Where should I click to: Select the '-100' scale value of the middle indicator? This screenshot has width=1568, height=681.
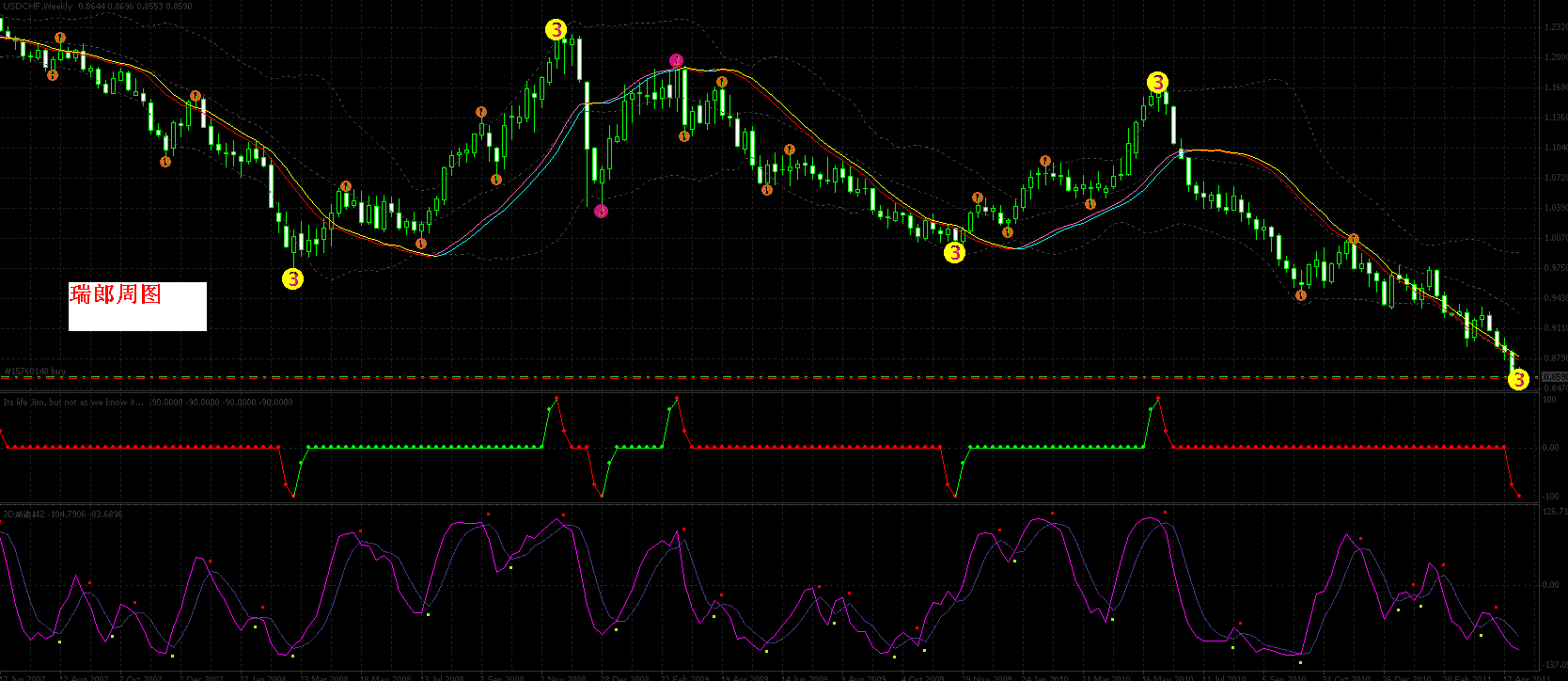[1549, 496]
